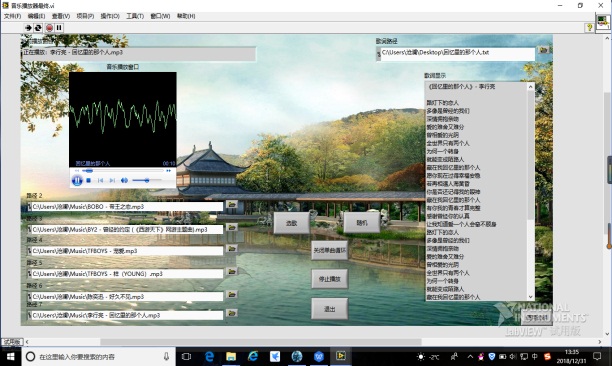Click the TFBOYS (YOUNG).mp3 path field
The width and height of the screenshot is (612, 366).
pyautogui.click(x=127, y=274)
